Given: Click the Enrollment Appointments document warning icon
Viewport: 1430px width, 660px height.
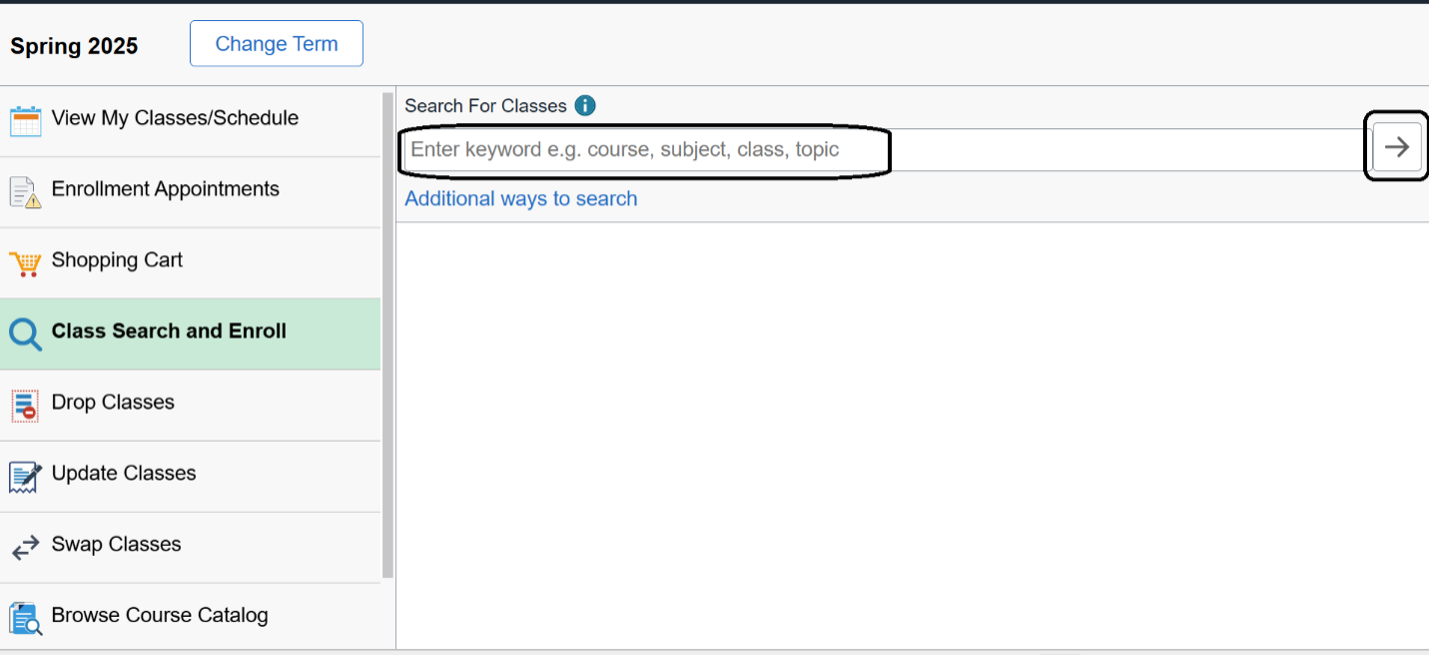Looking at the screenshot, I should pyautogui.click(x=25, y=191).
